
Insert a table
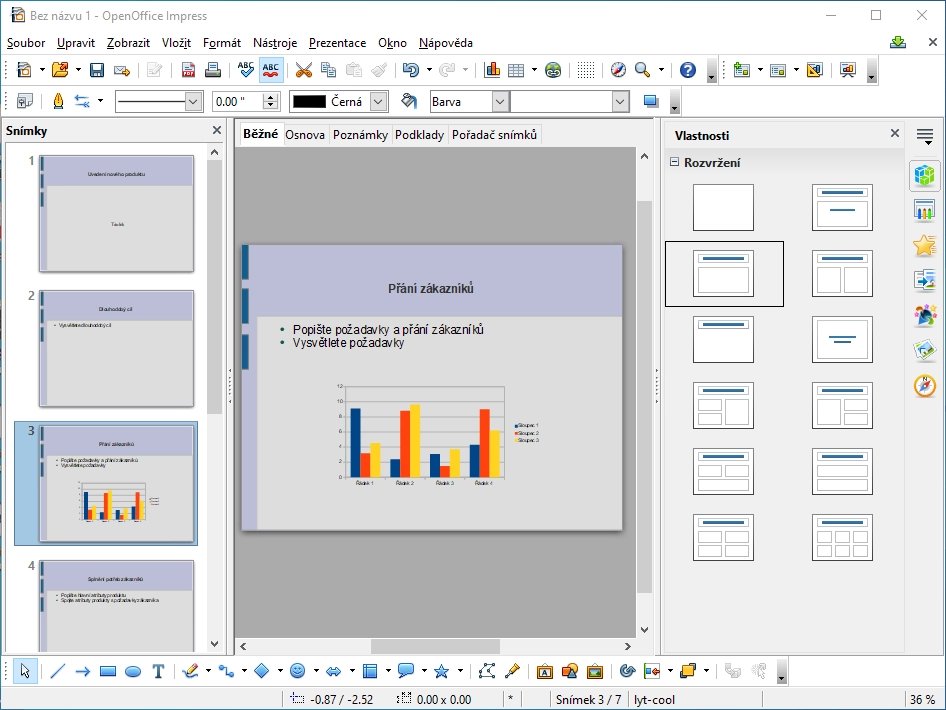point(517,70)
